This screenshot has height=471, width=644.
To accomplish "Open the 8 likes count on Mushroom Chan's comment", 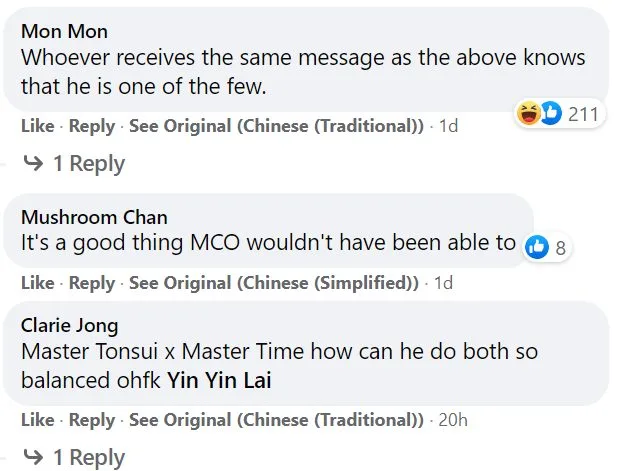I will pos(560,247).
